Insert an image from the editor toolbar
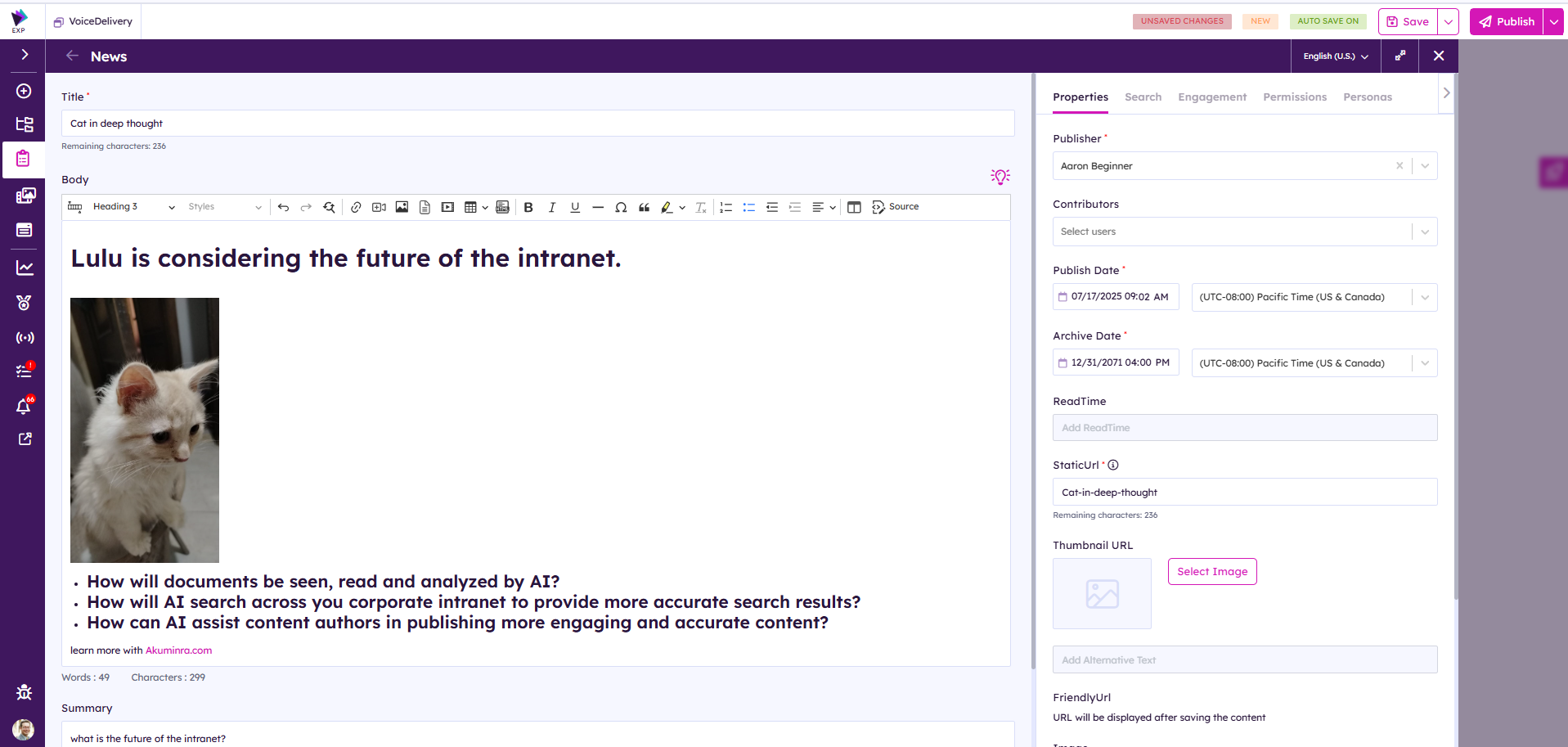The width and height of the screenshot is (1568, 747). coord(402,207)
